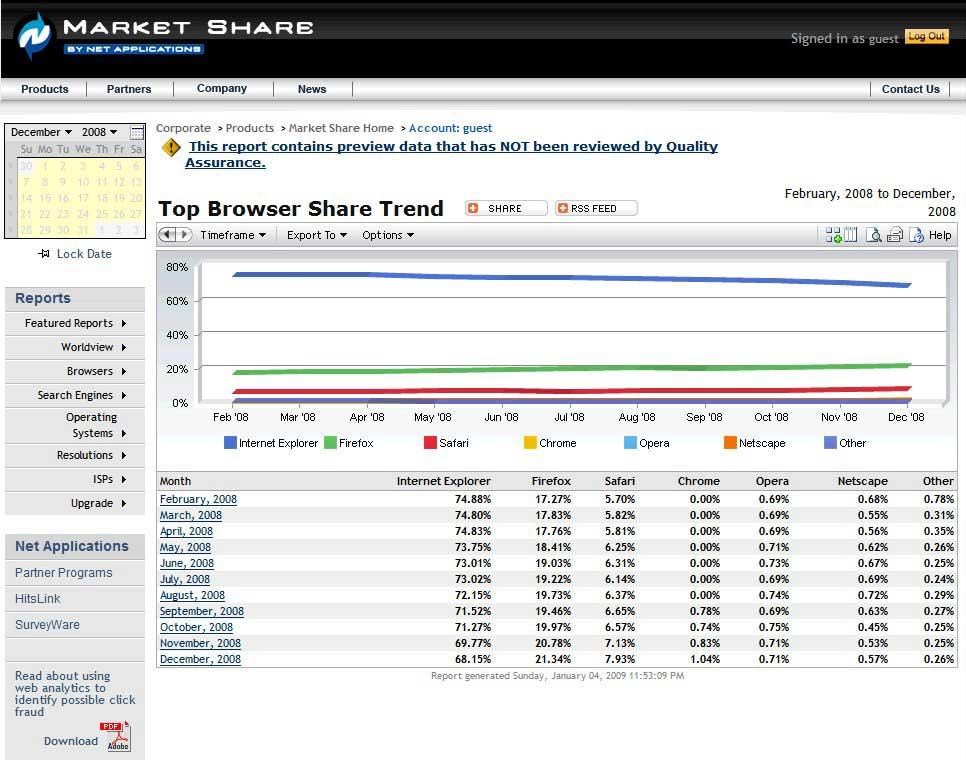The height and width of the screenshot is (760, 966).
Task: Click the Market Share Home breadcrumb
Action: [341, 128]
